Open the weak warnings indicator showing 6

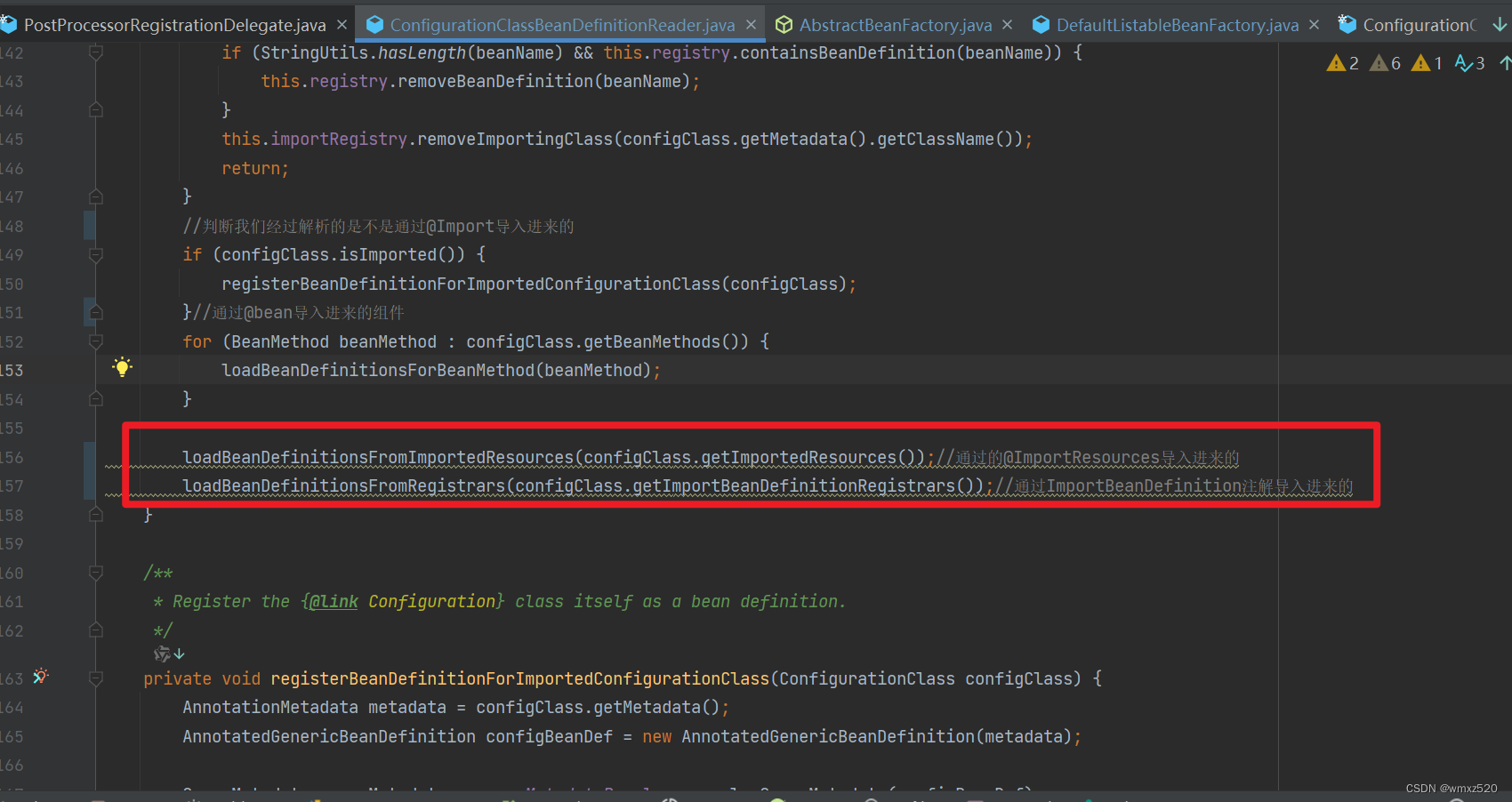click(1385, 63)
